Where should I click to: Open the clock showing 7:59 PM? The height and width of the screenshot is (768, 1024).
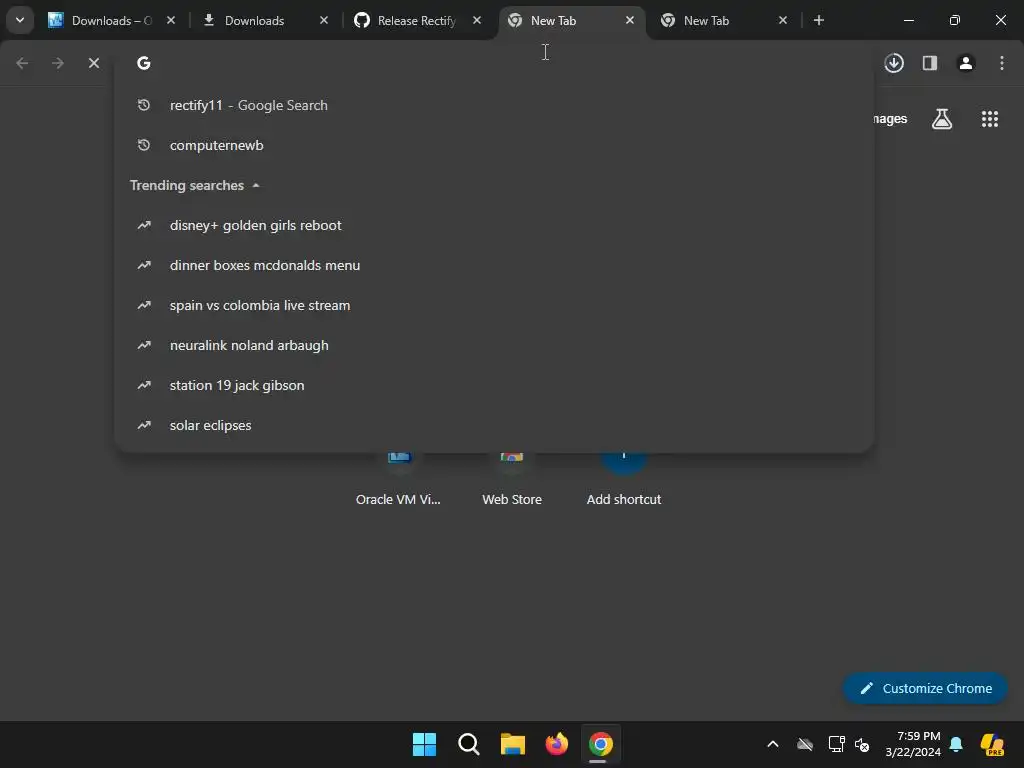coord(913,744)
